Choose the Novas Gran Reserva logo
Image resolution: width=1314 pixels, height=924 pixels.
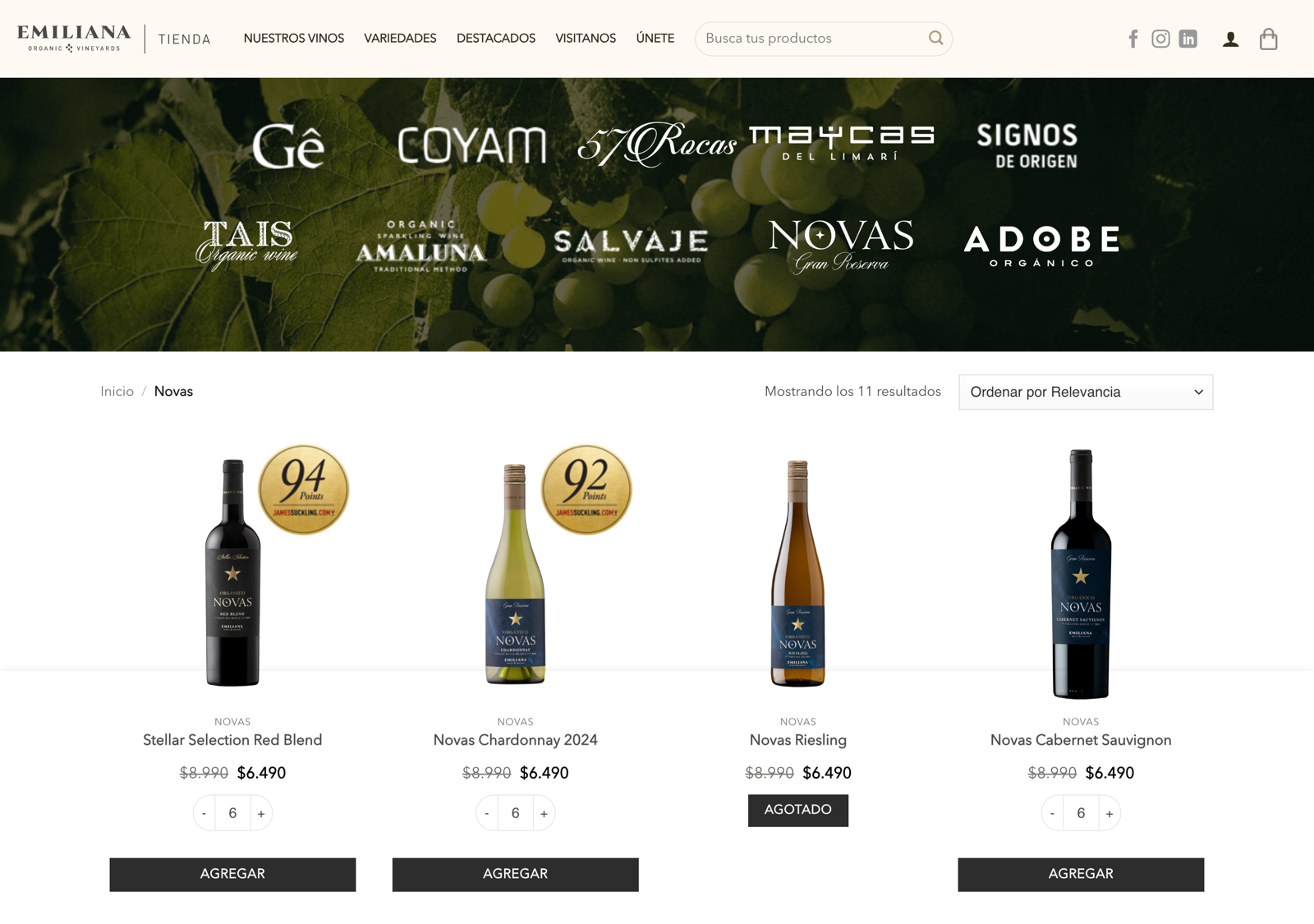[x=841, y=246]
